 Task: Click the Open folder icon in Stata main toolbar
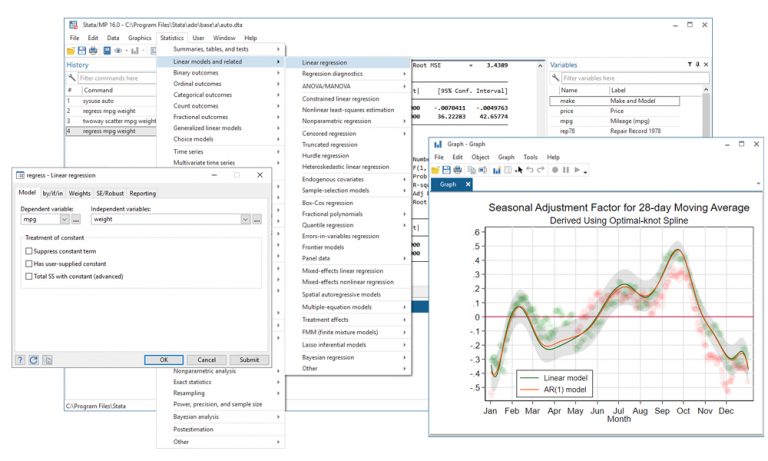[x=71, y=50]
